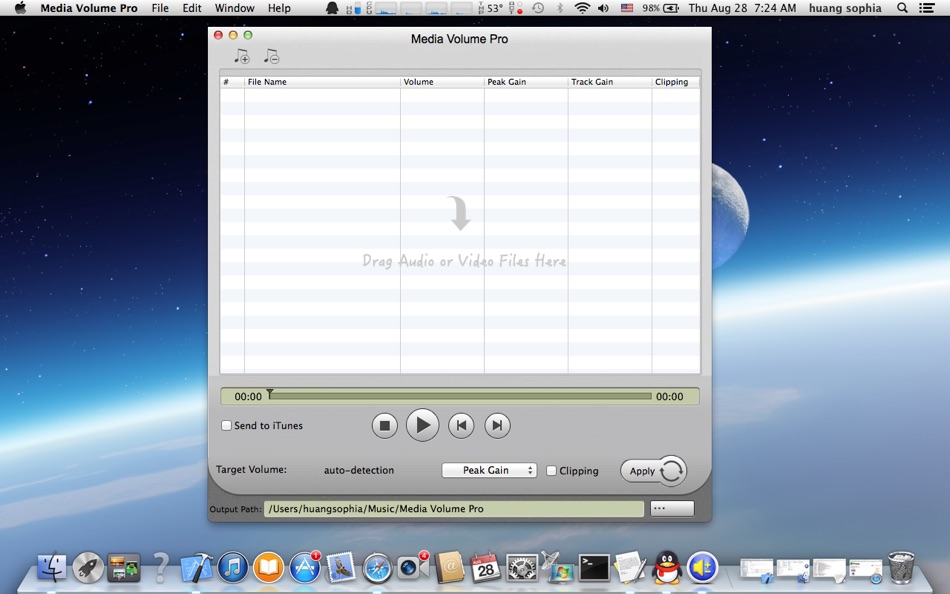
Task: Open Launchpad rocket icon in dock
Action: coord(88,568)
